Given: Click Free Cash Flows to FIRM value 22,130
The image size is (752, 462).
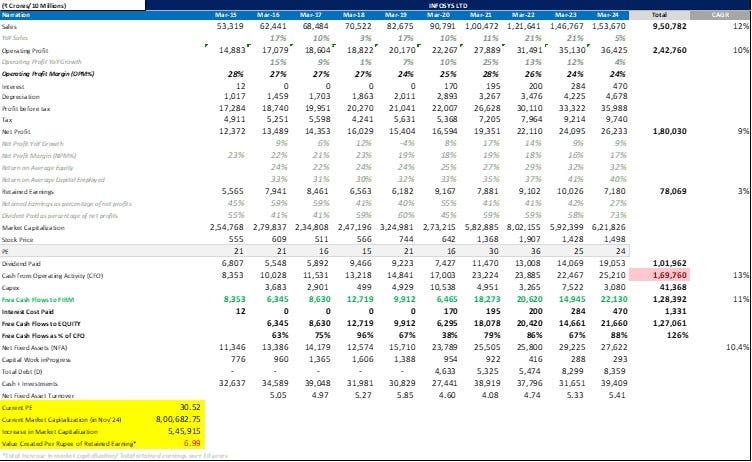Looking at the screenshot, I should coord(613,299).
